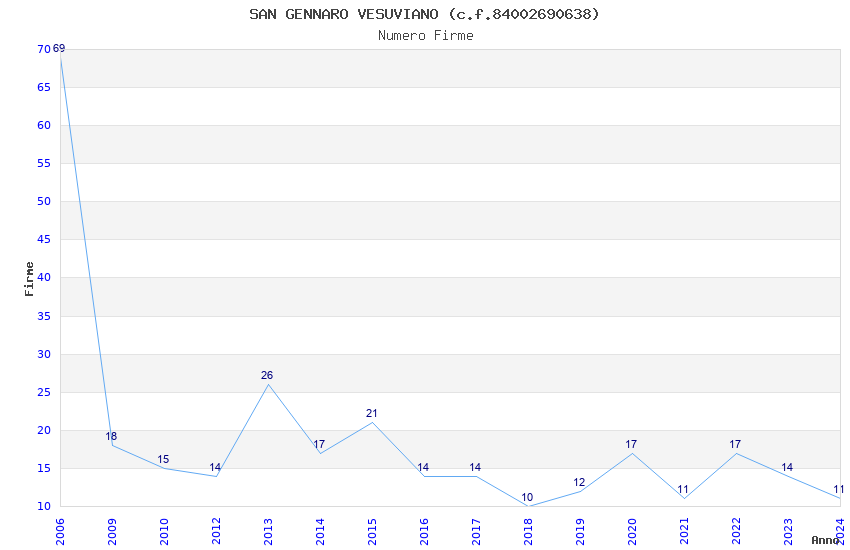Image resolution: width=850 pixels, height=550 pixels.
Task: Click data label 14 above year 2023
Action: pyautogui.click(x=787, y=467)
